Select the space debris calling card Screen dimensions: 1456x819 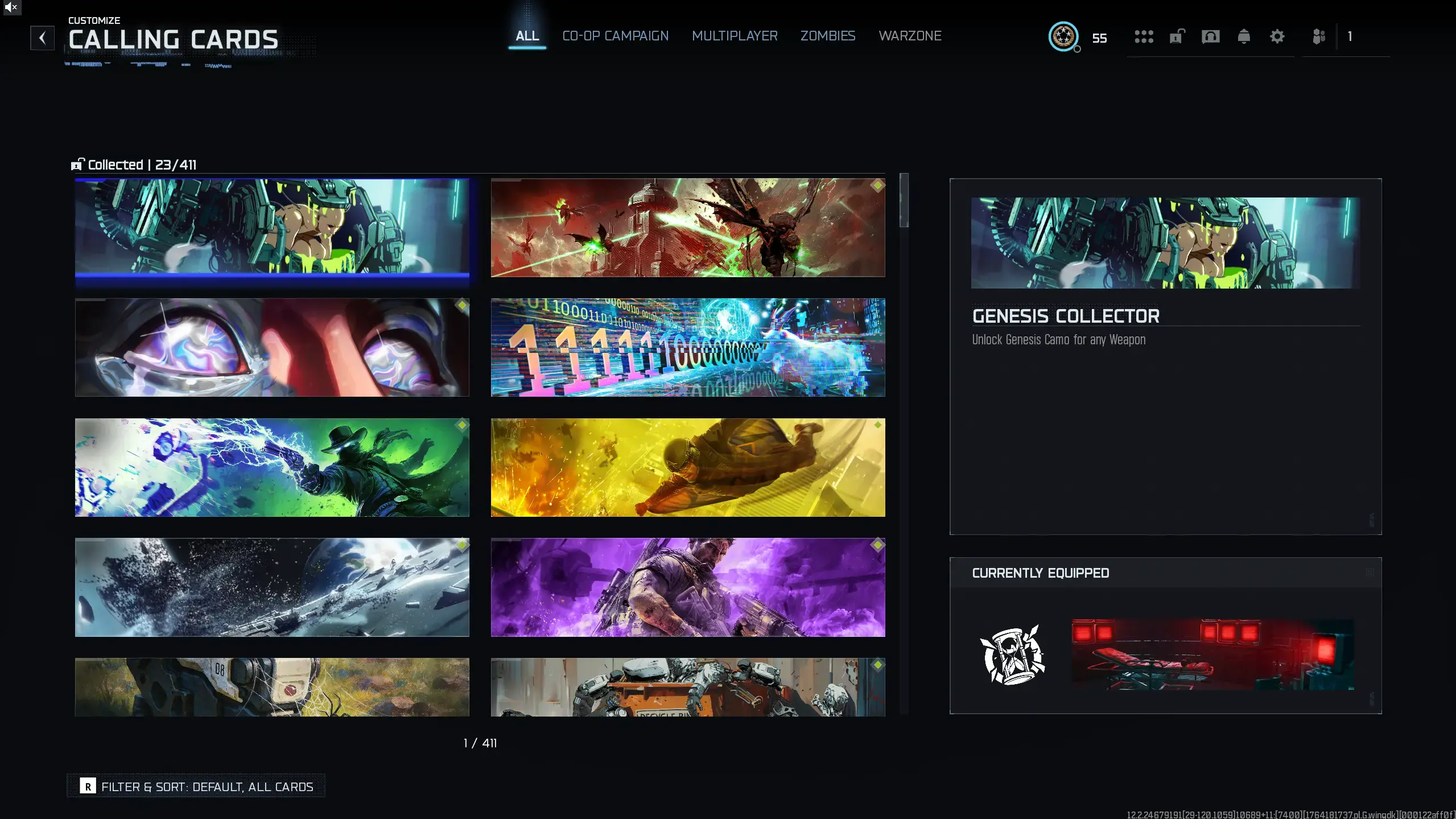click(272, 587)
